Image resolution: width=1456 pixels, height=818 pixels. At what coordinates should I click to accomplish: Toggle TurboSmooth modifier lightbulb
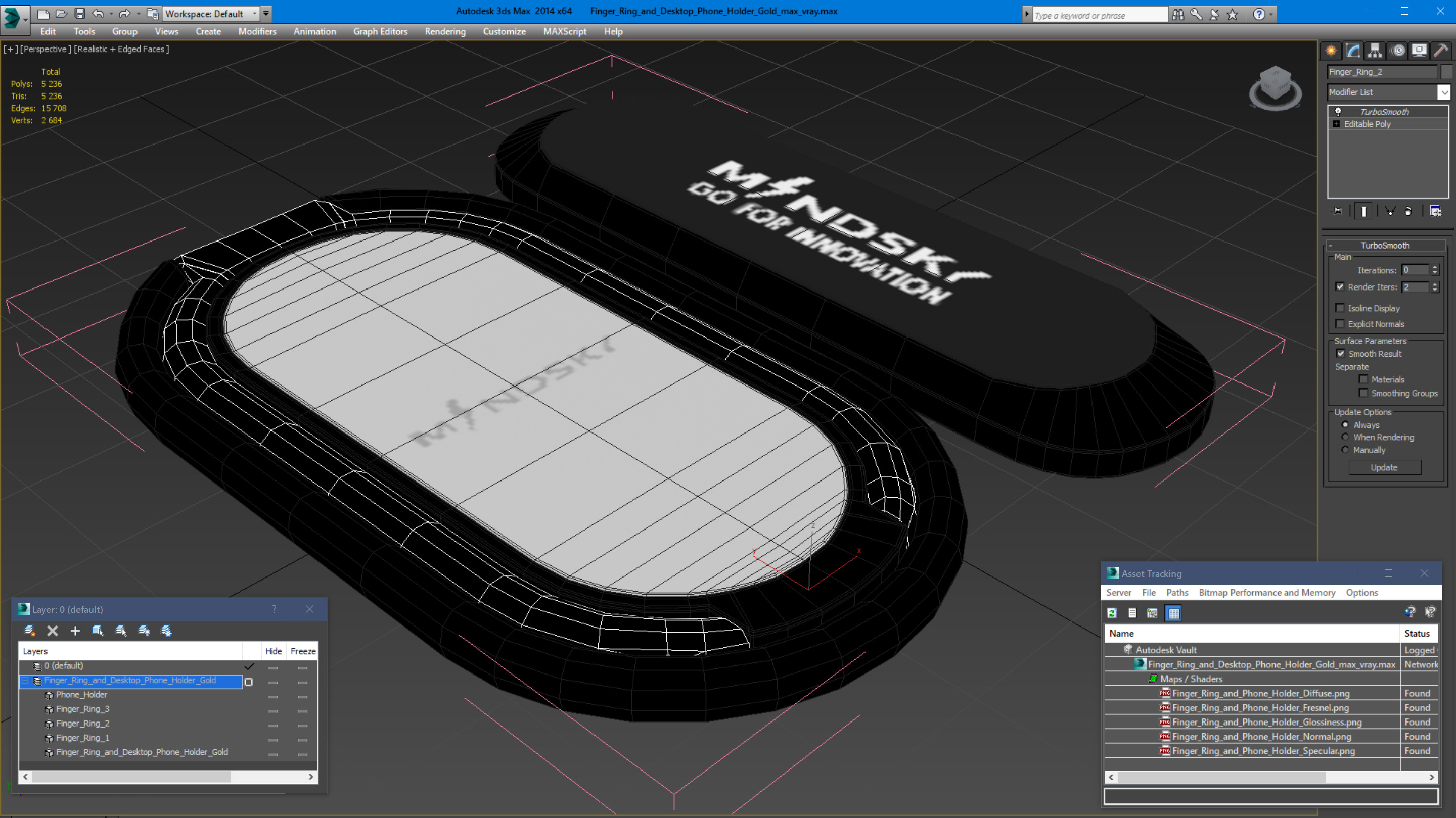tap(1338, 112)
